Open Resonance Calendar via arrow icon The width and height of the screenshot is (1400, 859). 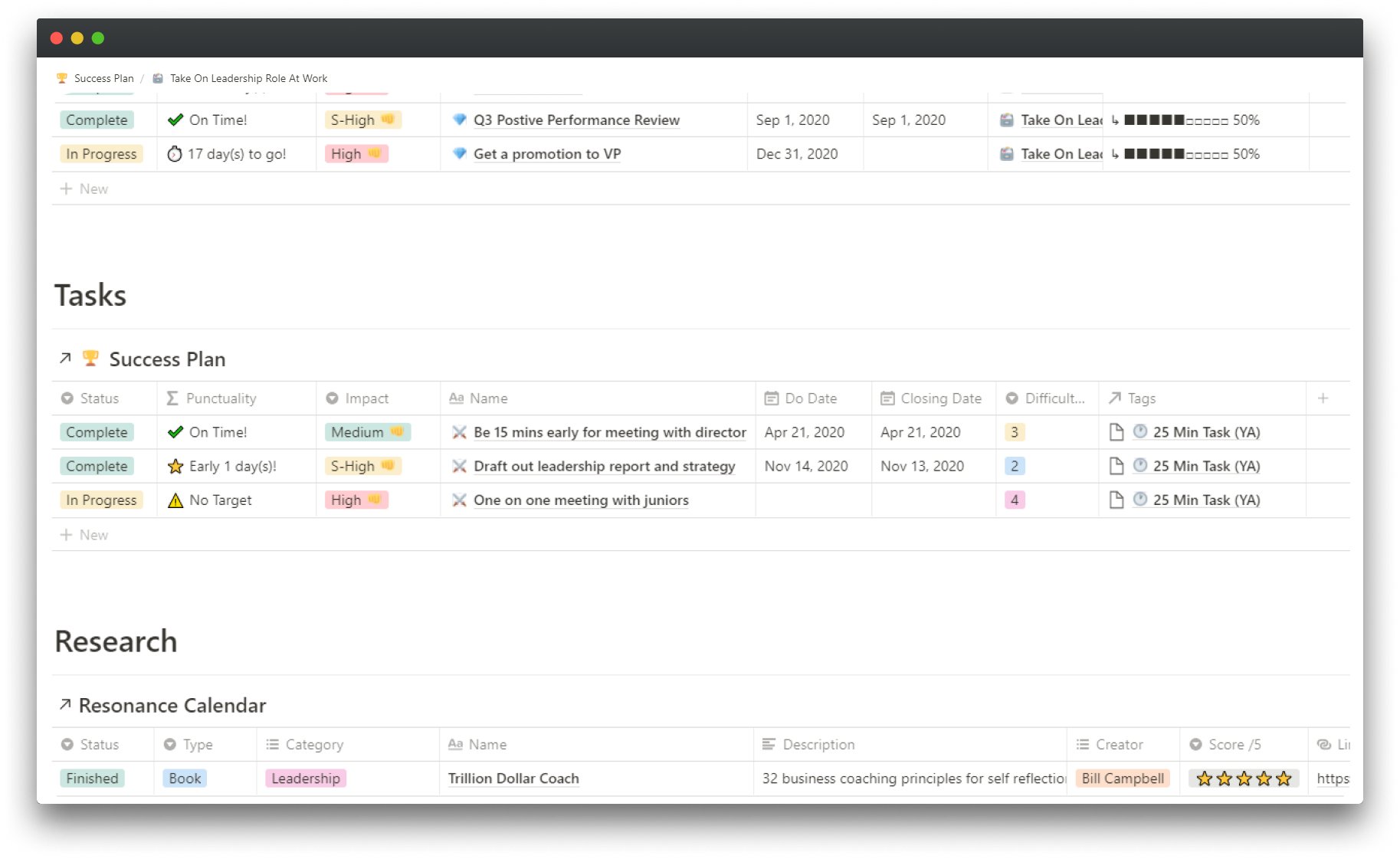click(x=66, y=703)
